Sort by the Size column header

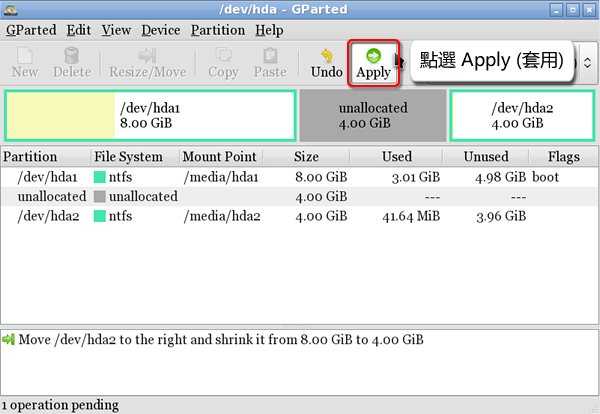(x=306, y=157)
